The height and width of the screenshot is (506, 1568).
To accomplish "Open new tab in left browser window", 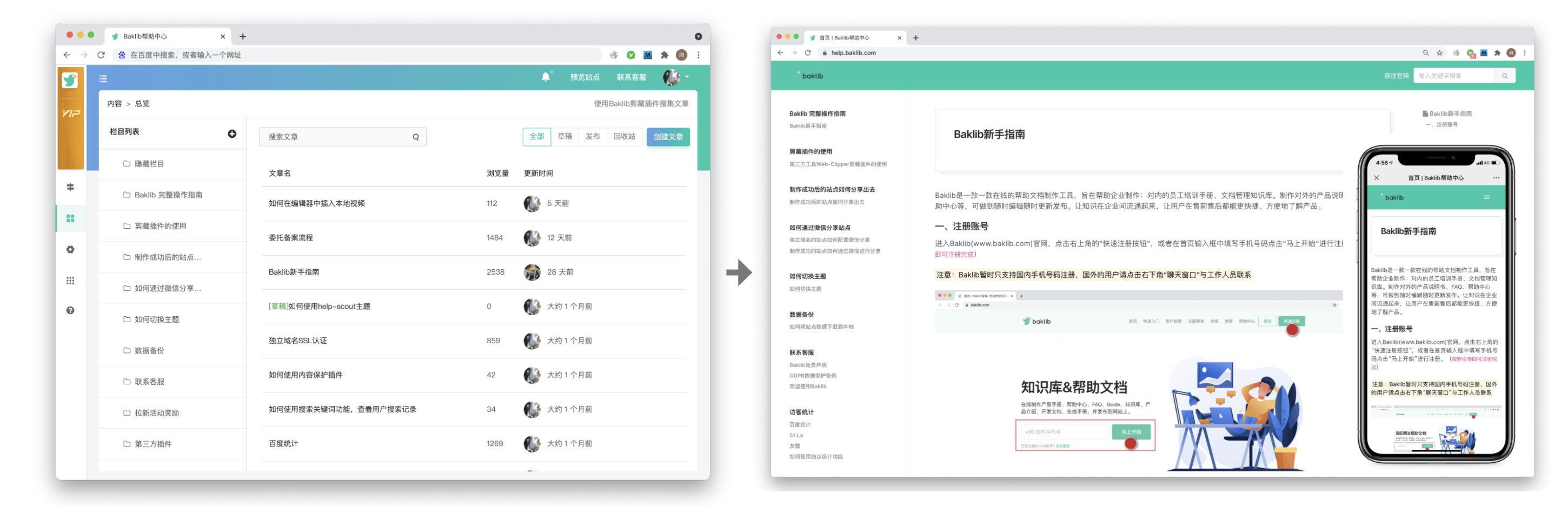I will coord(243,37).
